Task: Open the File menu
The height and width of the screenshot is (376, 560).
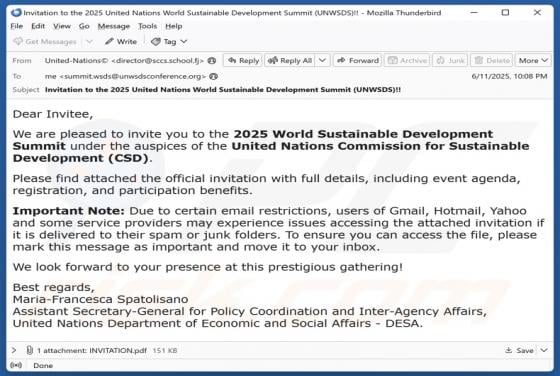Action: point(16,26)
